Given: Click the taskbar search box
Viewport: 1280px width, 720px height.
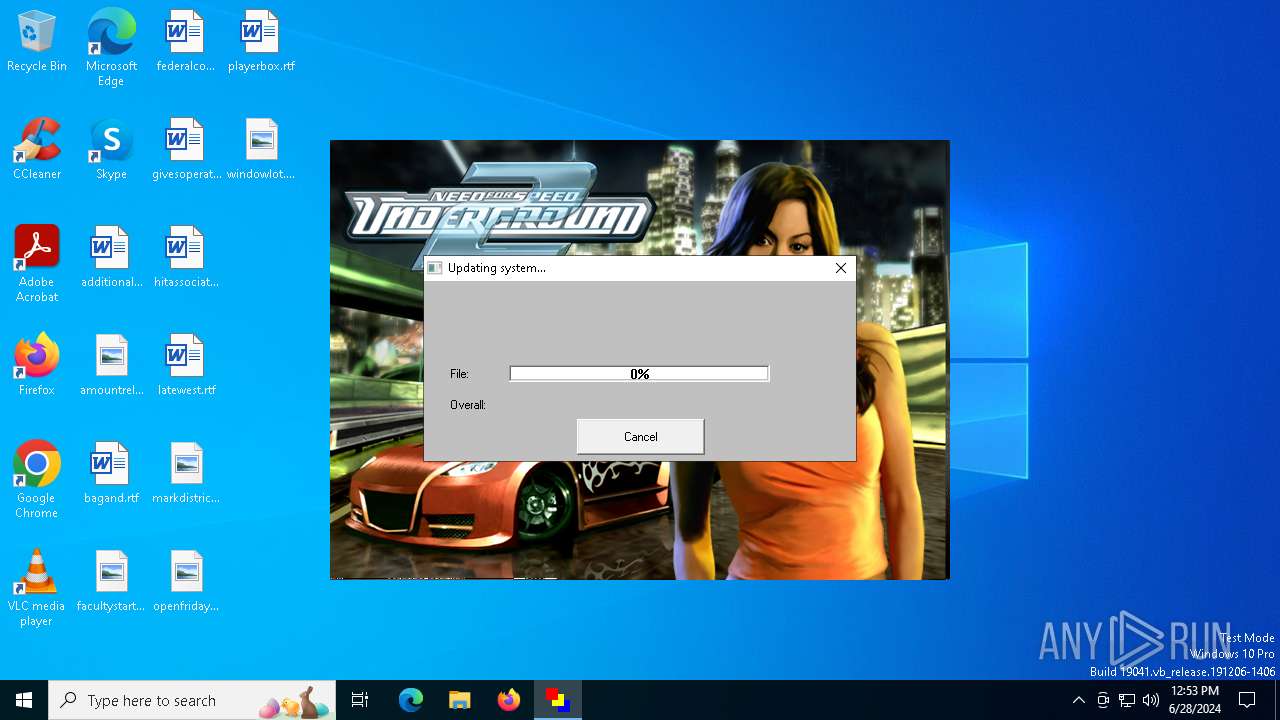Looking at the screenshot, I should [x=192, y=700].
